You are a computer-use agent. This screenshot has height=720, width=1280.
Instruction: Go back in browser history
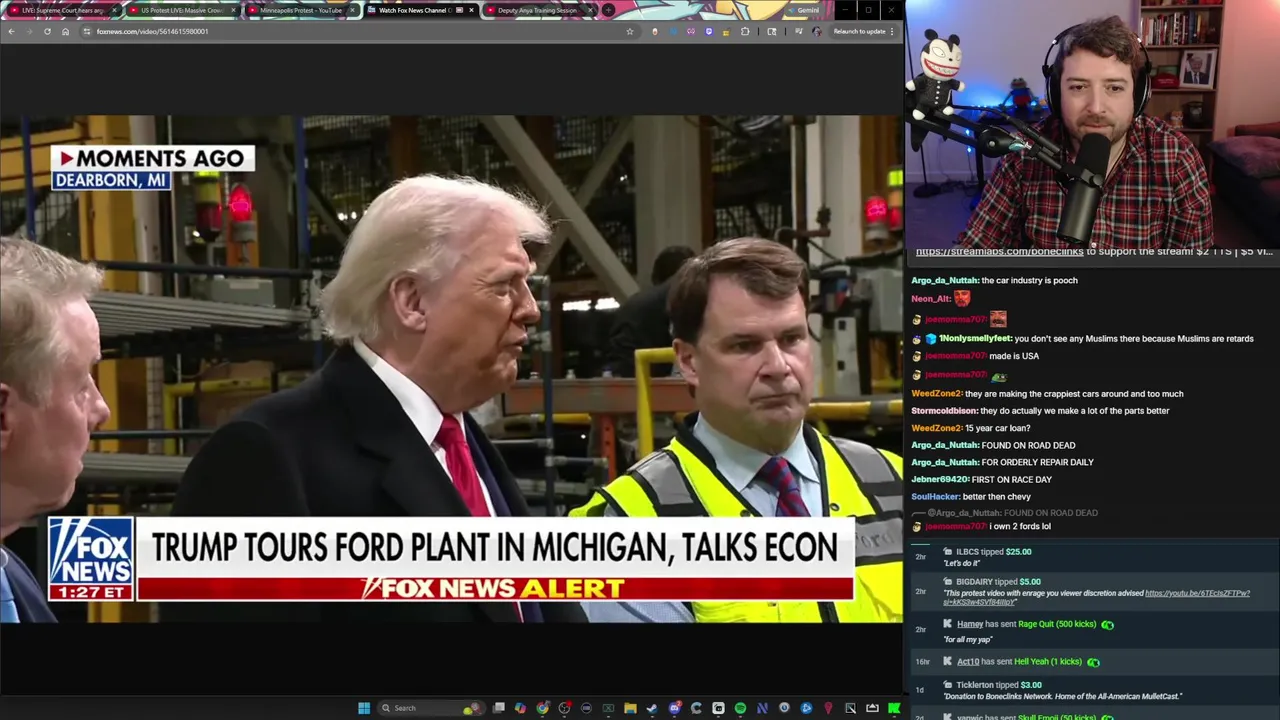tap(11, 31)
